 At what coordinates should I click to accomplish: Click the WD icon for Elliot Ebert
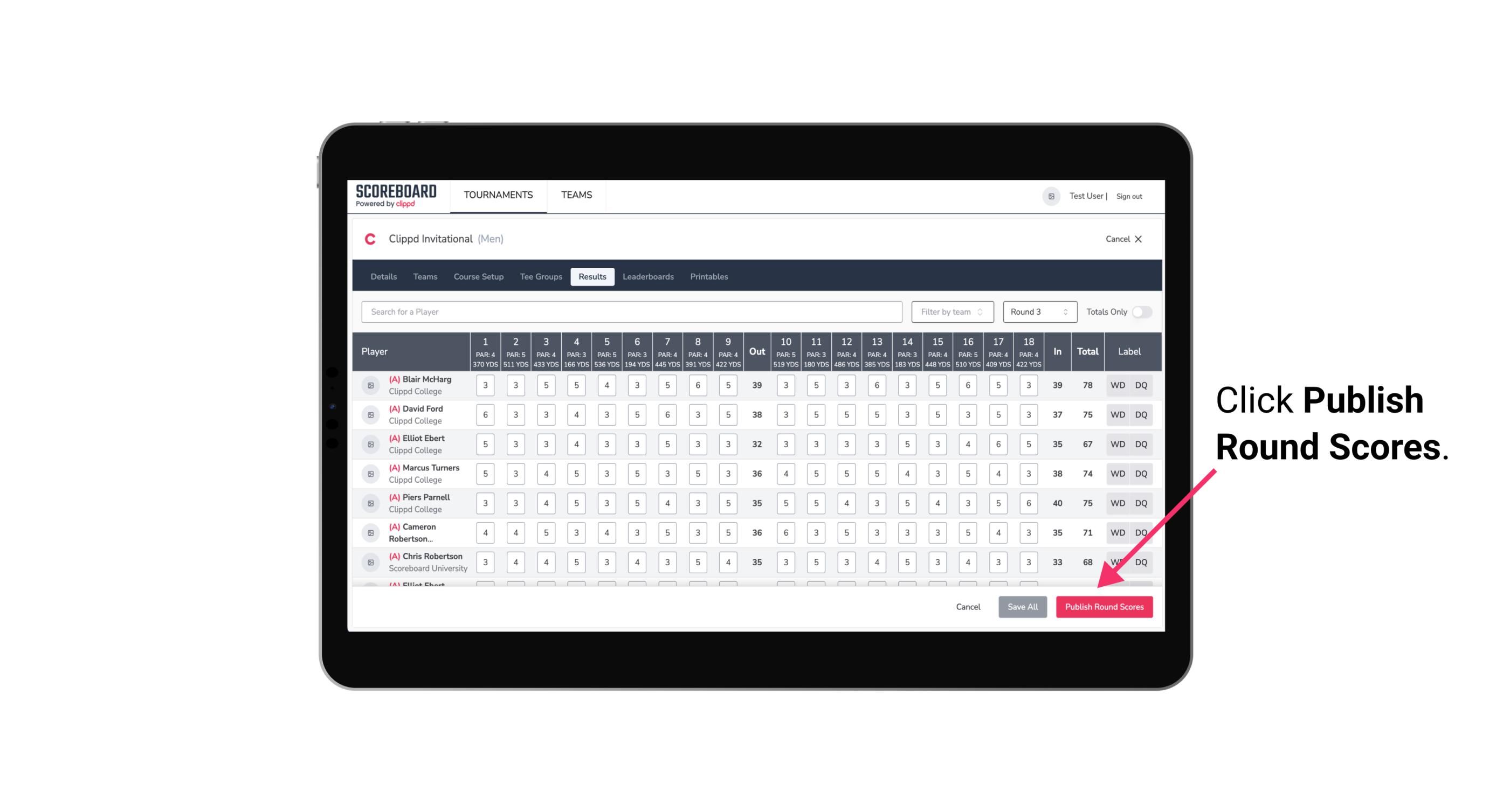pyautogui.click(x=1117, y=445)
